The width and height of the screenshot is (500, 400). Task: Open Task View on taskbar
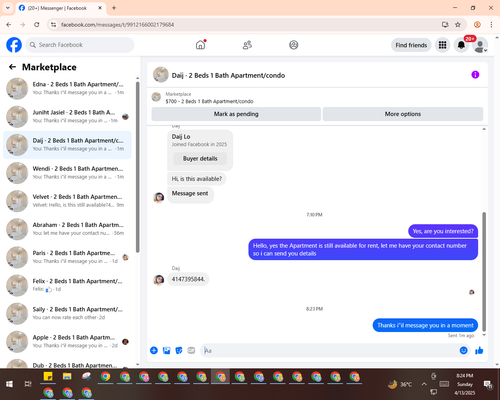pos(28,384)
